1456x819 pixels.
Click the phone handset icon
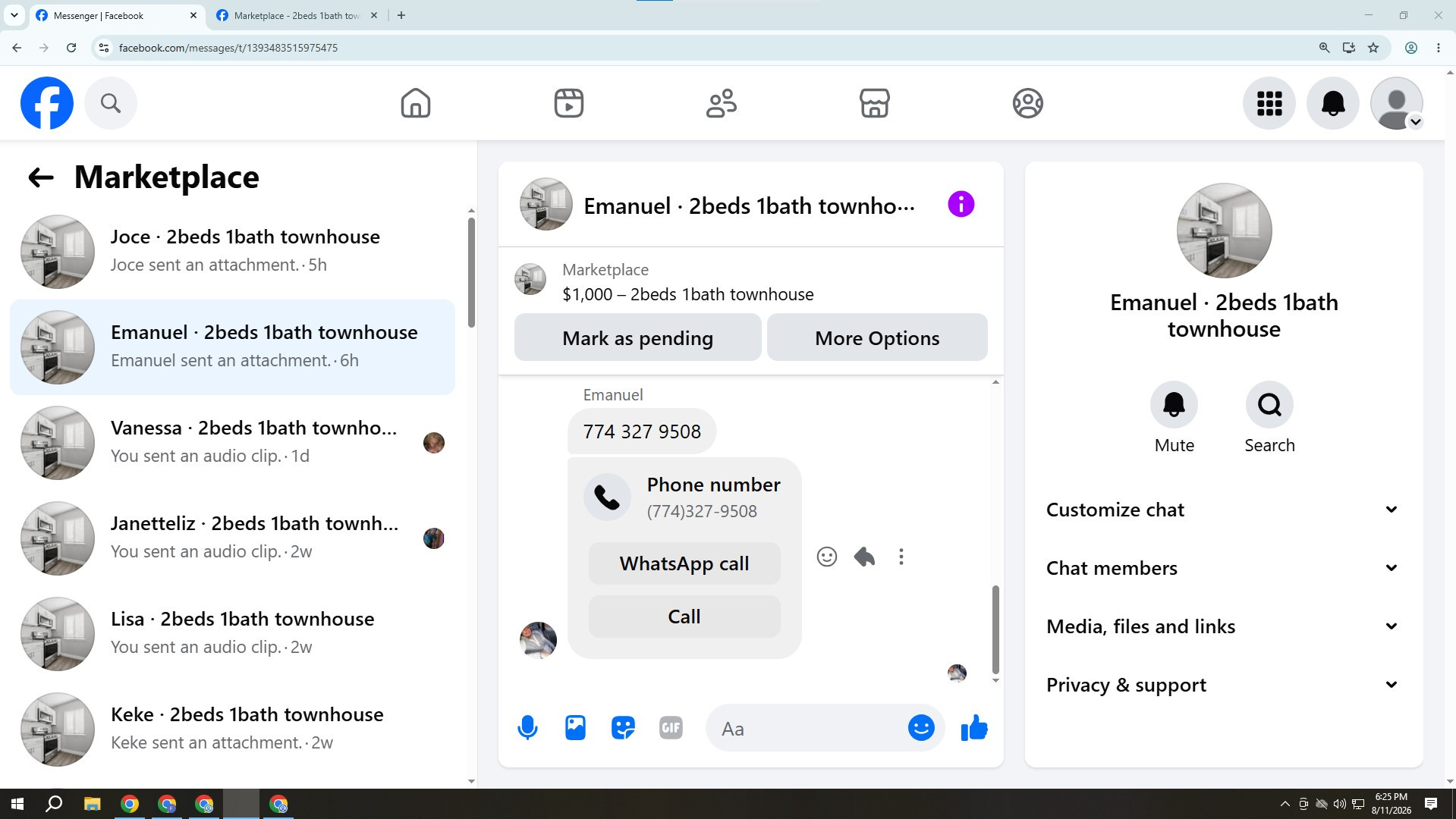[x=607, y=497]
